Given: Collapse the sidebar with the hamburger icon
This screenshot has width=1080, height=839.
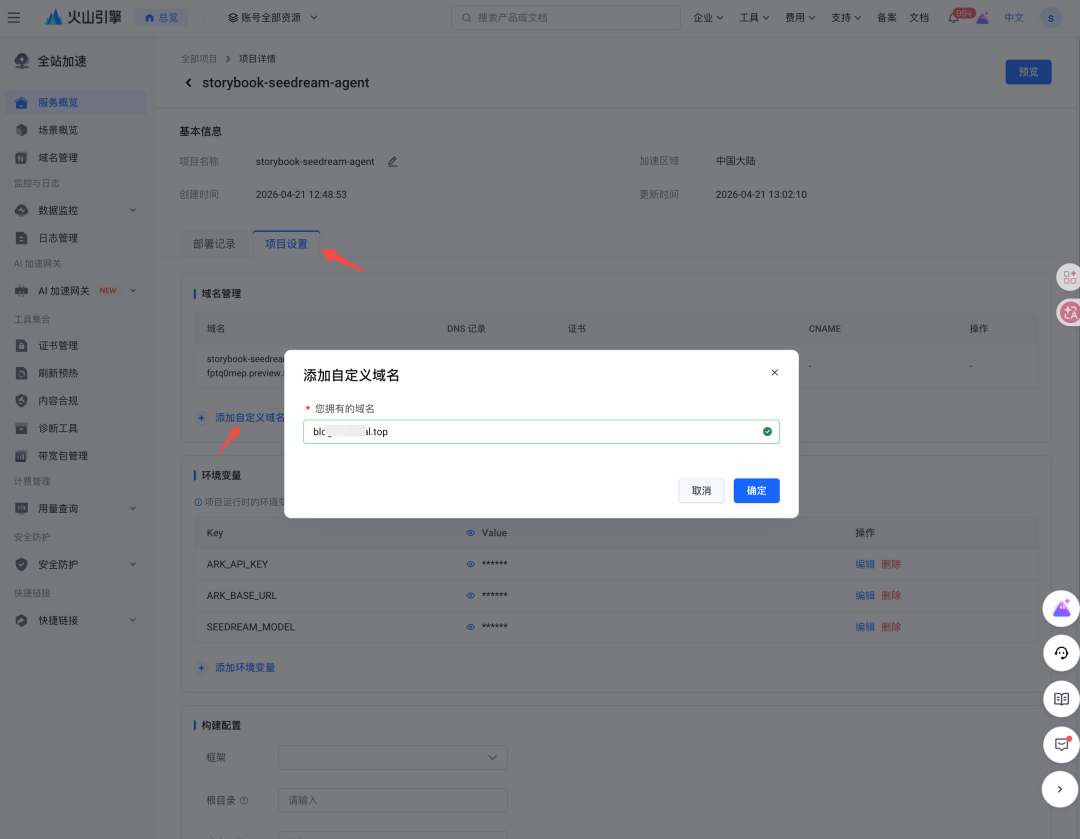Looking at the screenshot, I should [x=14, y=16].
